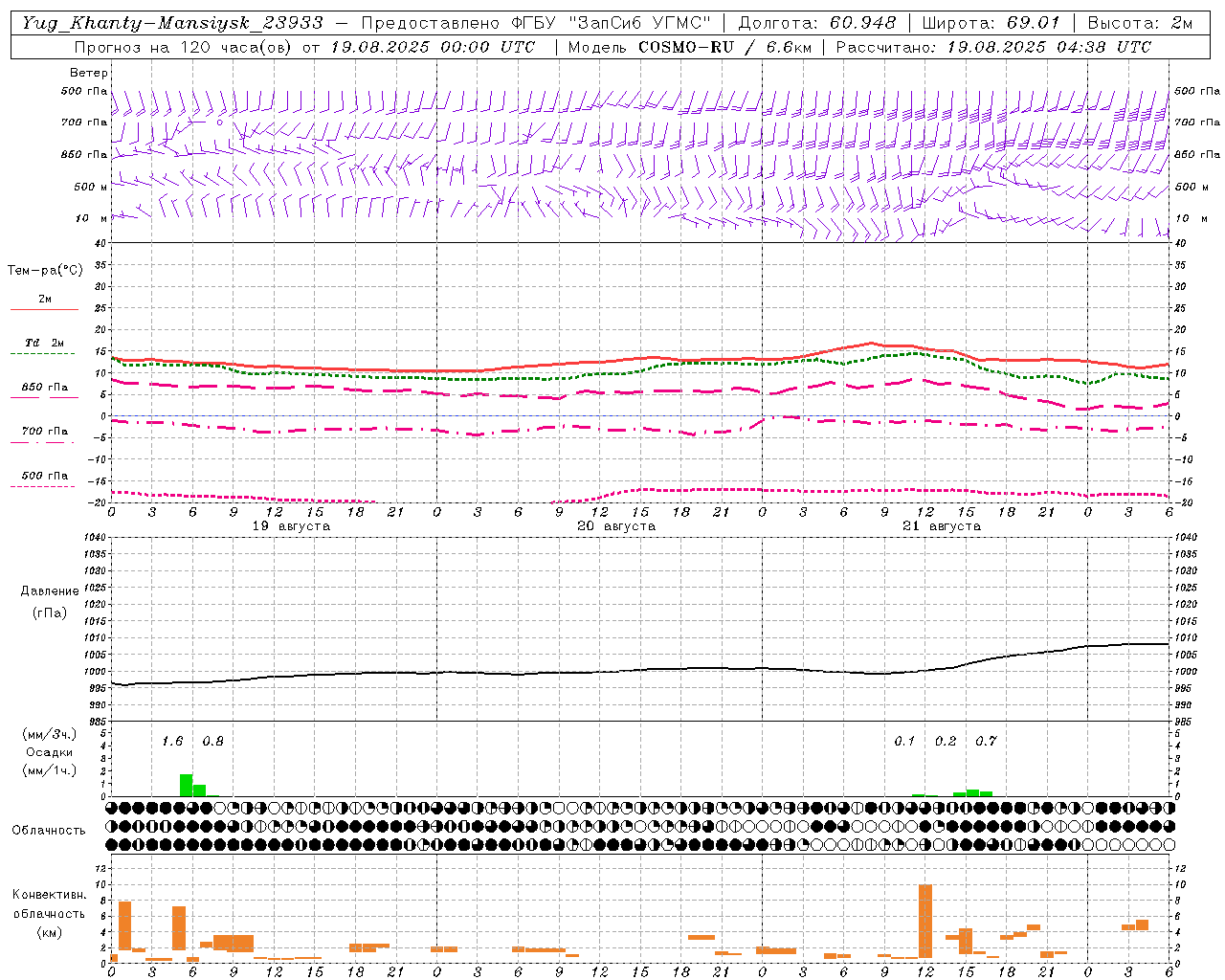
Task: Click the tallest green precipitation bar on 19 августа
Action: click(x=187, y=785)
